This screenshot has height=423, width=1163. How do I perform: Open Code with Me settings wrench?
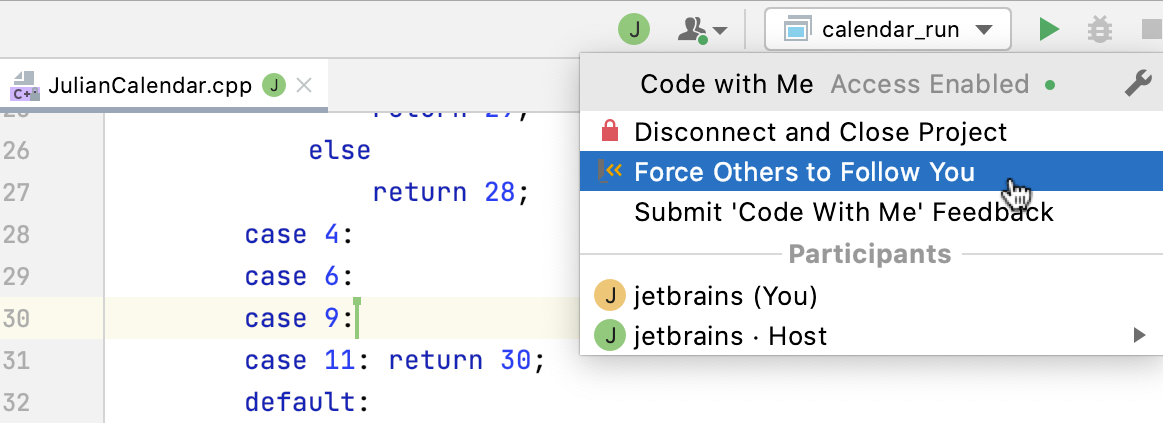(x=1138, y=85)
